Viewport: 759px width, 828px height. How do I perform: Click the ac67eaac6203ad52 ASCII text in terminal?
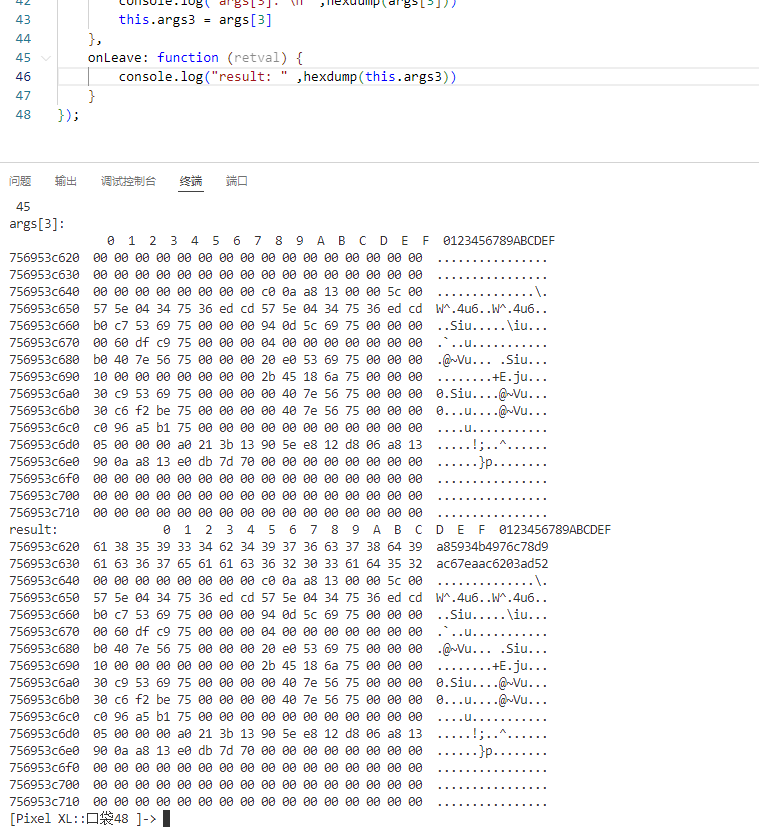coord(492,564)
